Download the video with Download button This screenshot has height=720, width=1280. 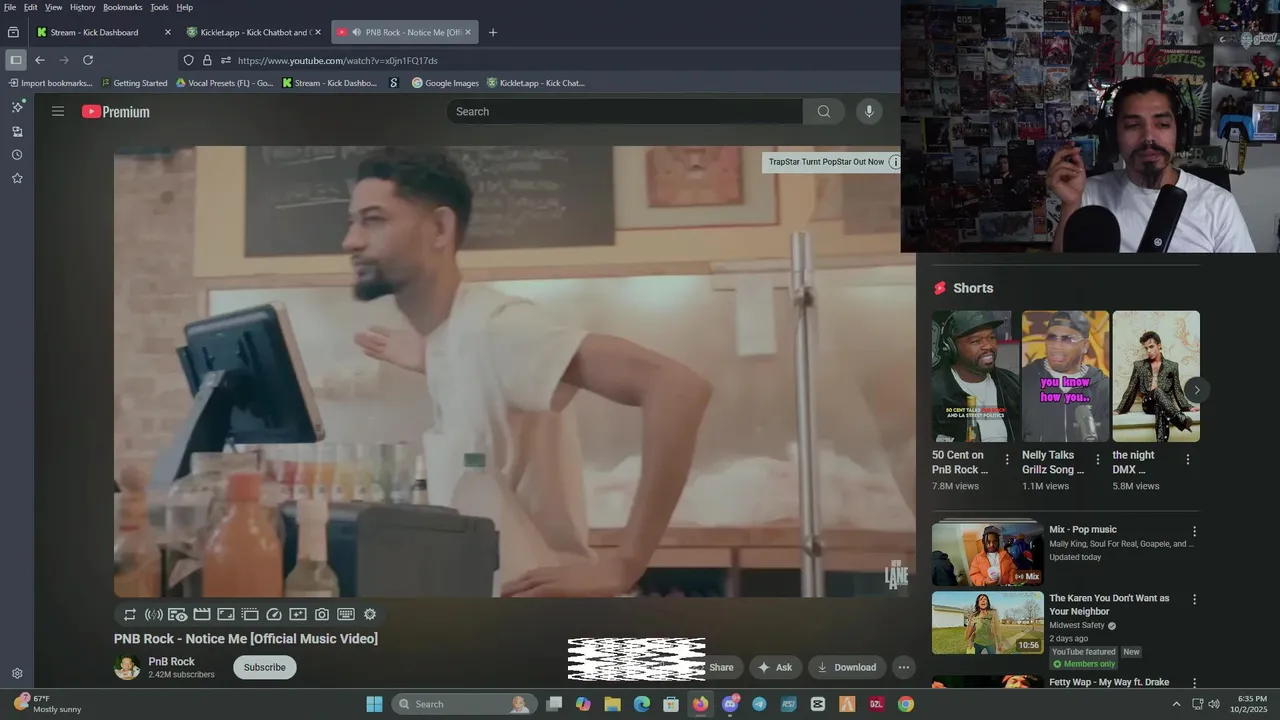(x=846, y=667)
